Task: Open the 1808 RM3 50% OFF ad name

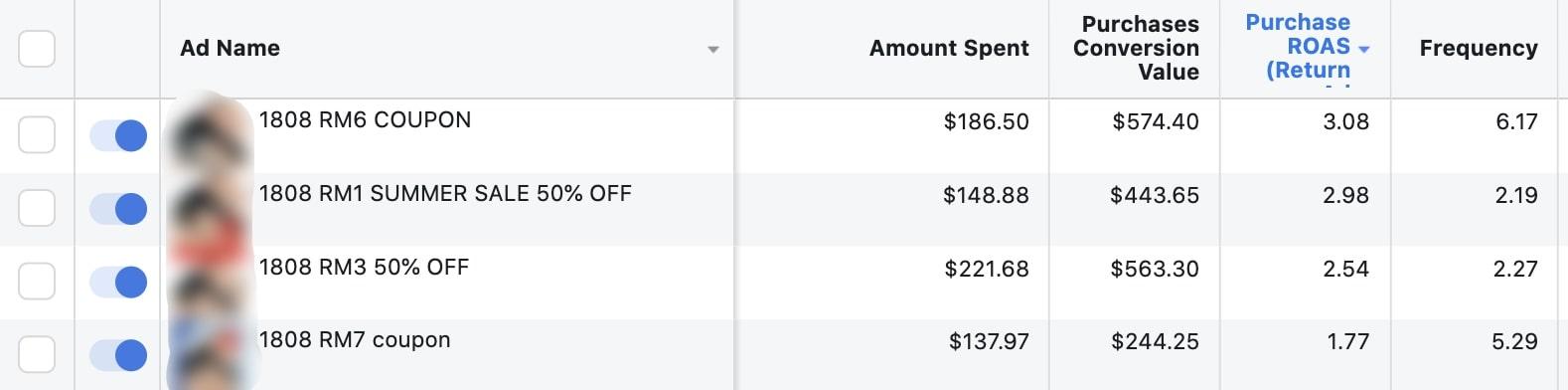Action: (364, 267)
